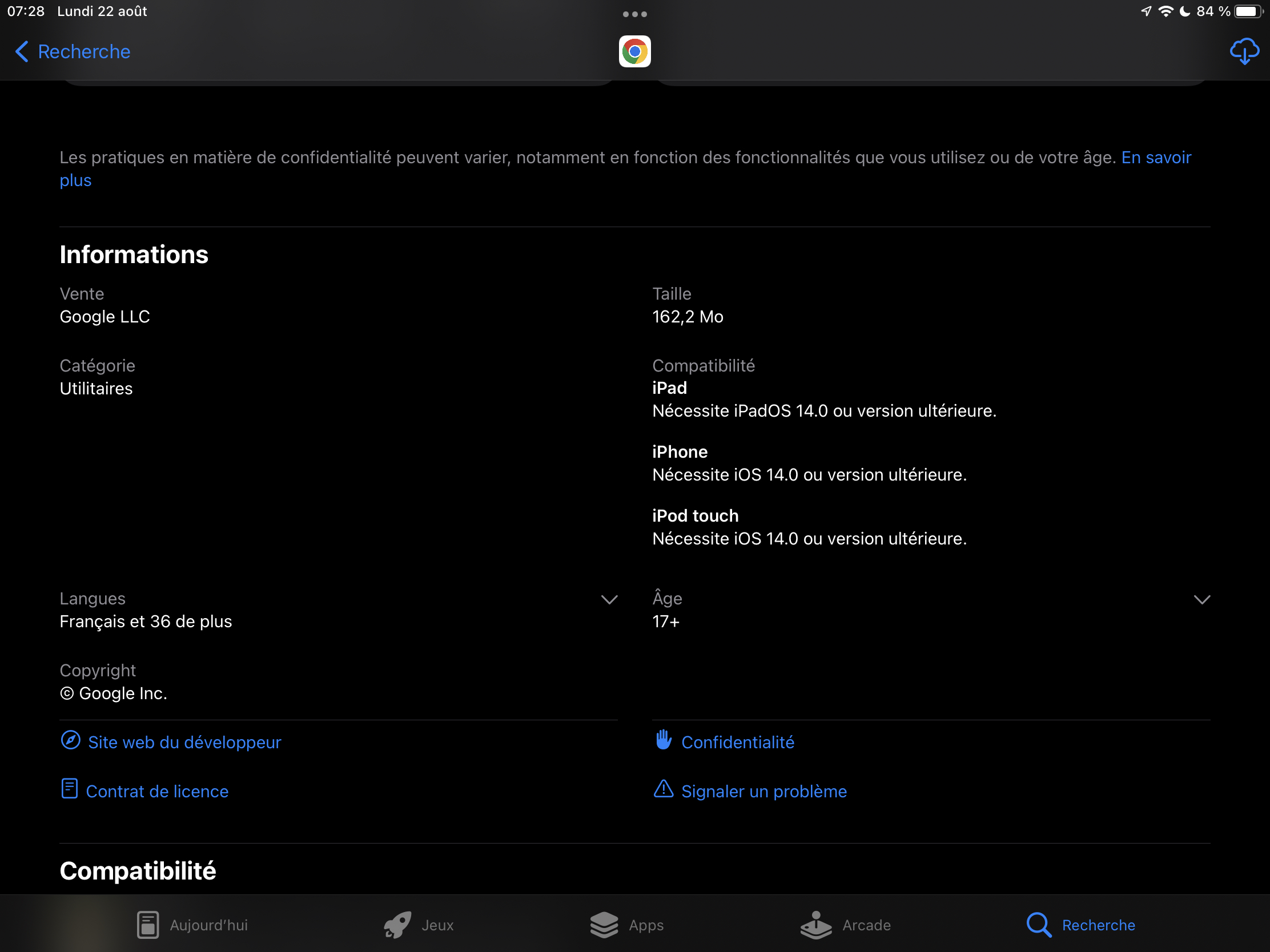The width and height of the screenshot is (1270, 952).
Task: Tap the warning triangle report icon
Action: pyautogui.click(x=664, y=789)
